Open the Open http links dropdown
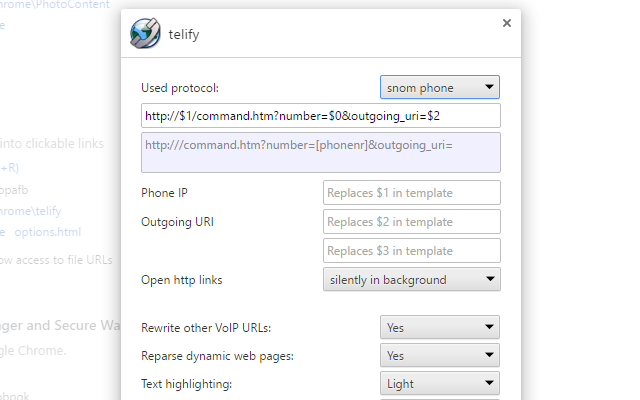The image size is (640, 400). pyautogui.click(x=411, y=280)
